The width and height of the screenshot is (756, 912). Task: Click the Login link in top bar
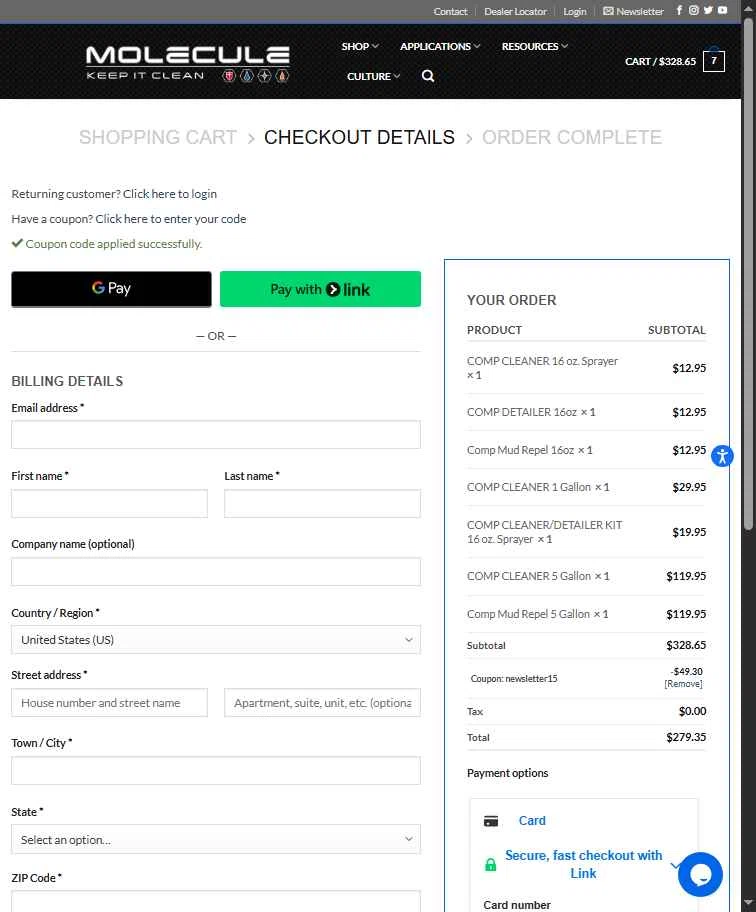coord(575,11)
